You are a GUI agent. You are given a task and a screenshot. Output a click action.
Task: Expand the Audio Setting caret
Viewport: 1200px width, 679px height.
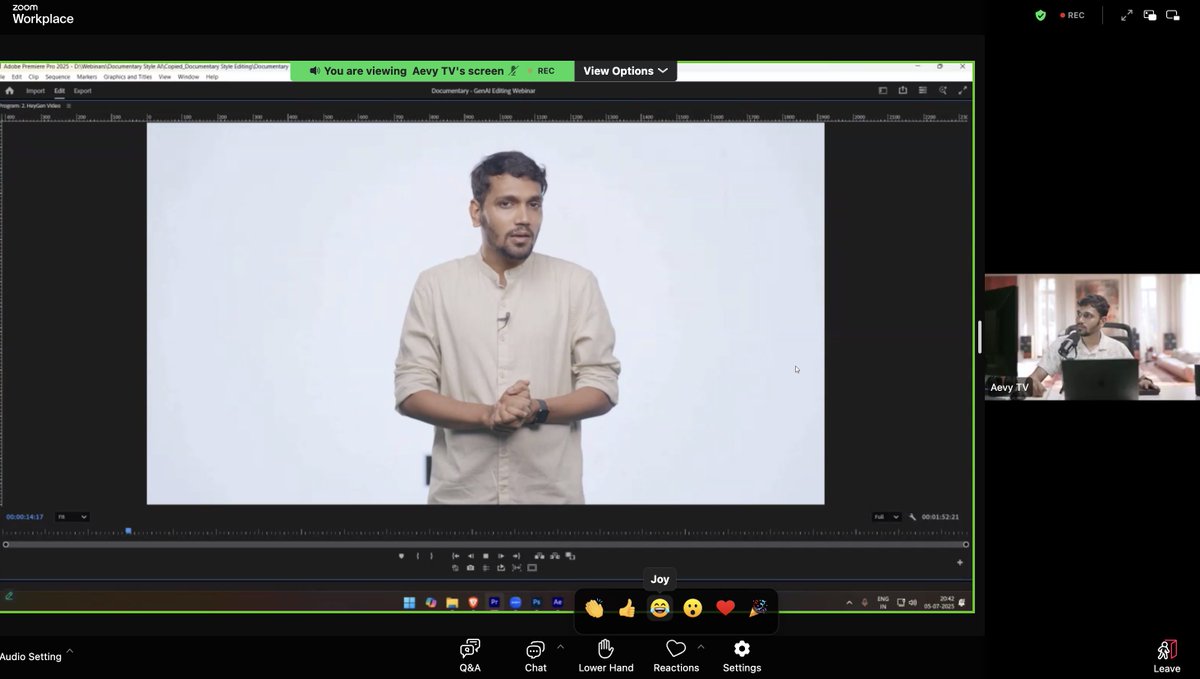[x=69, y=651]
